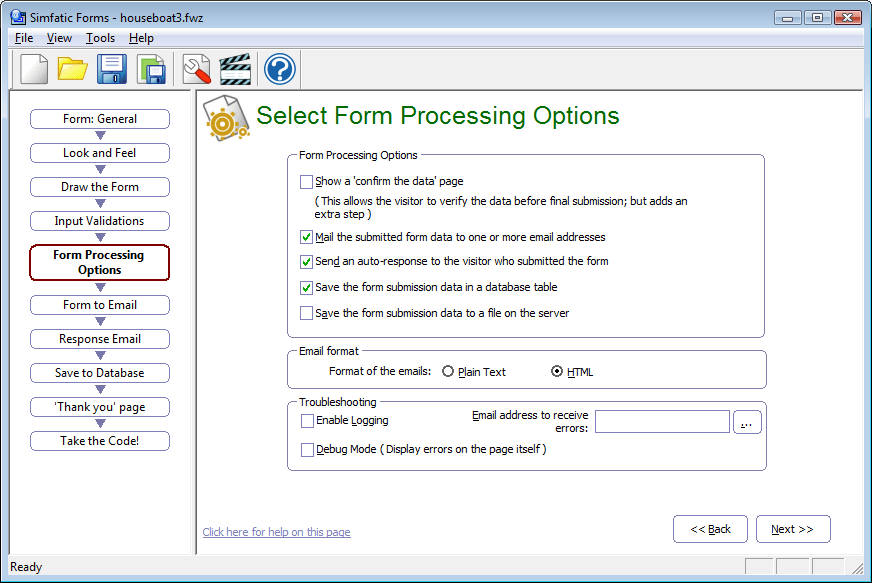Click the gears icon beside the page title
The height and width of the screenshot is (583, 872).
point(225,115)
